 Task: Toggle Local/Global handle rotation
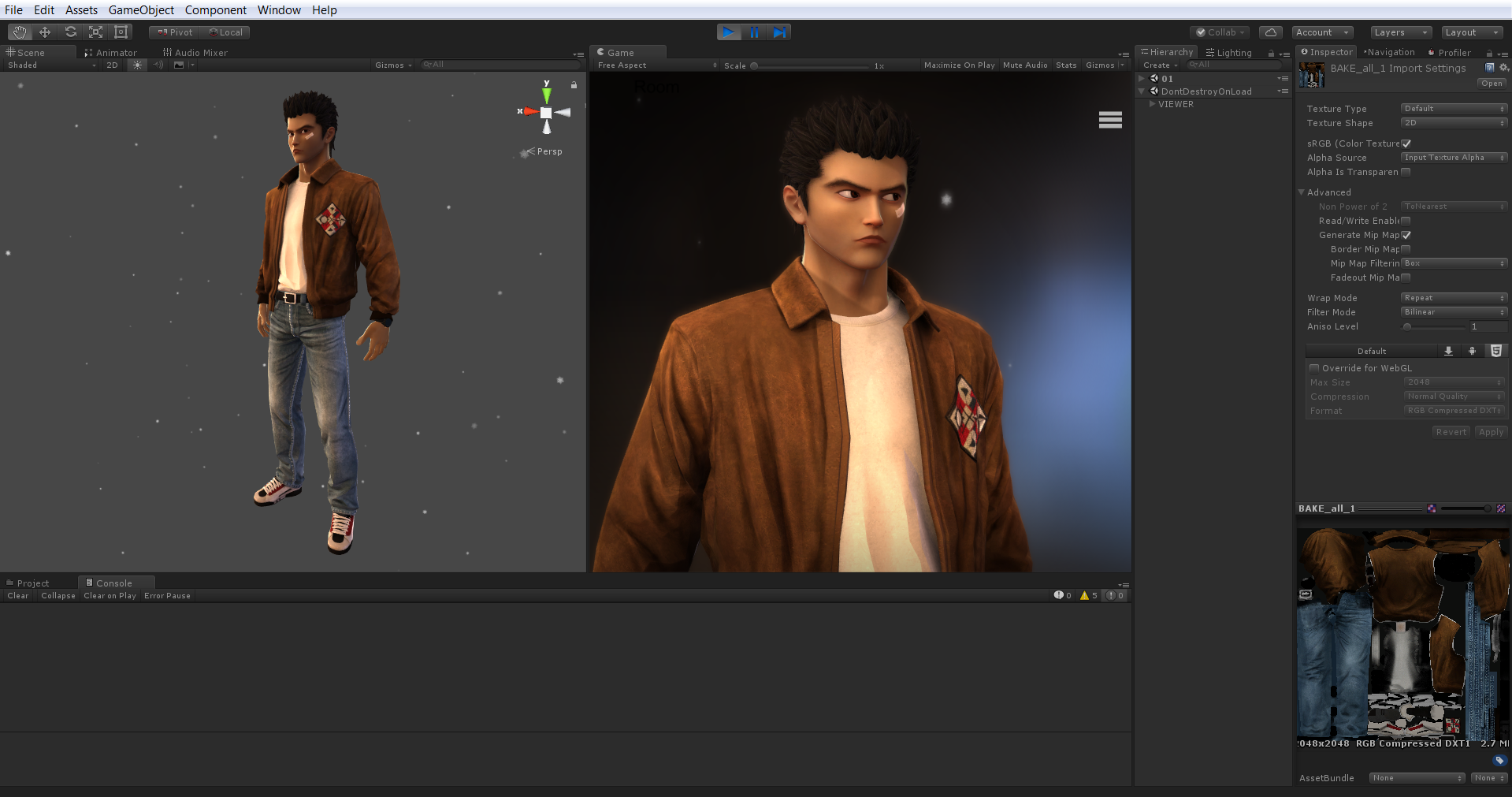tap(225, 32)
